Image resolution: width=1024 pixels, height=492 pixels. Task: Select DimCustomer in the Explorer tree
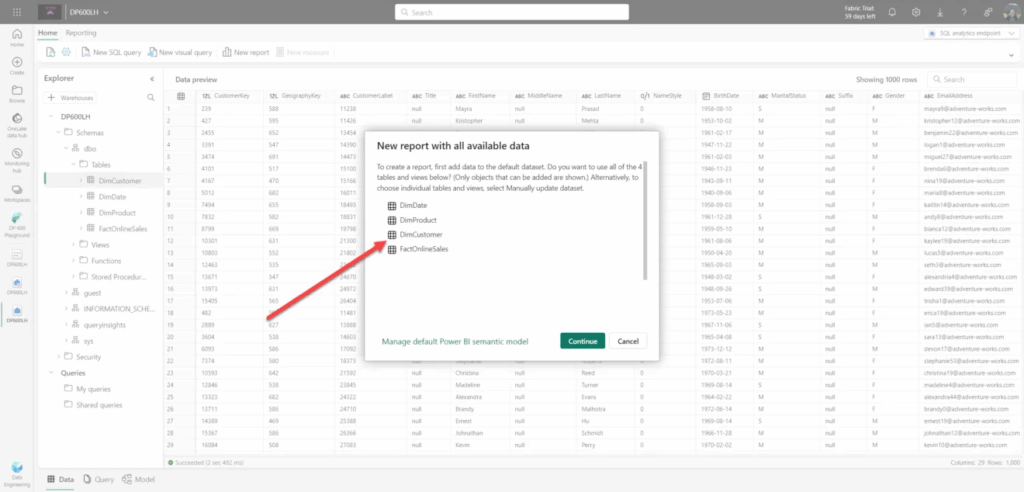[120, 181]
